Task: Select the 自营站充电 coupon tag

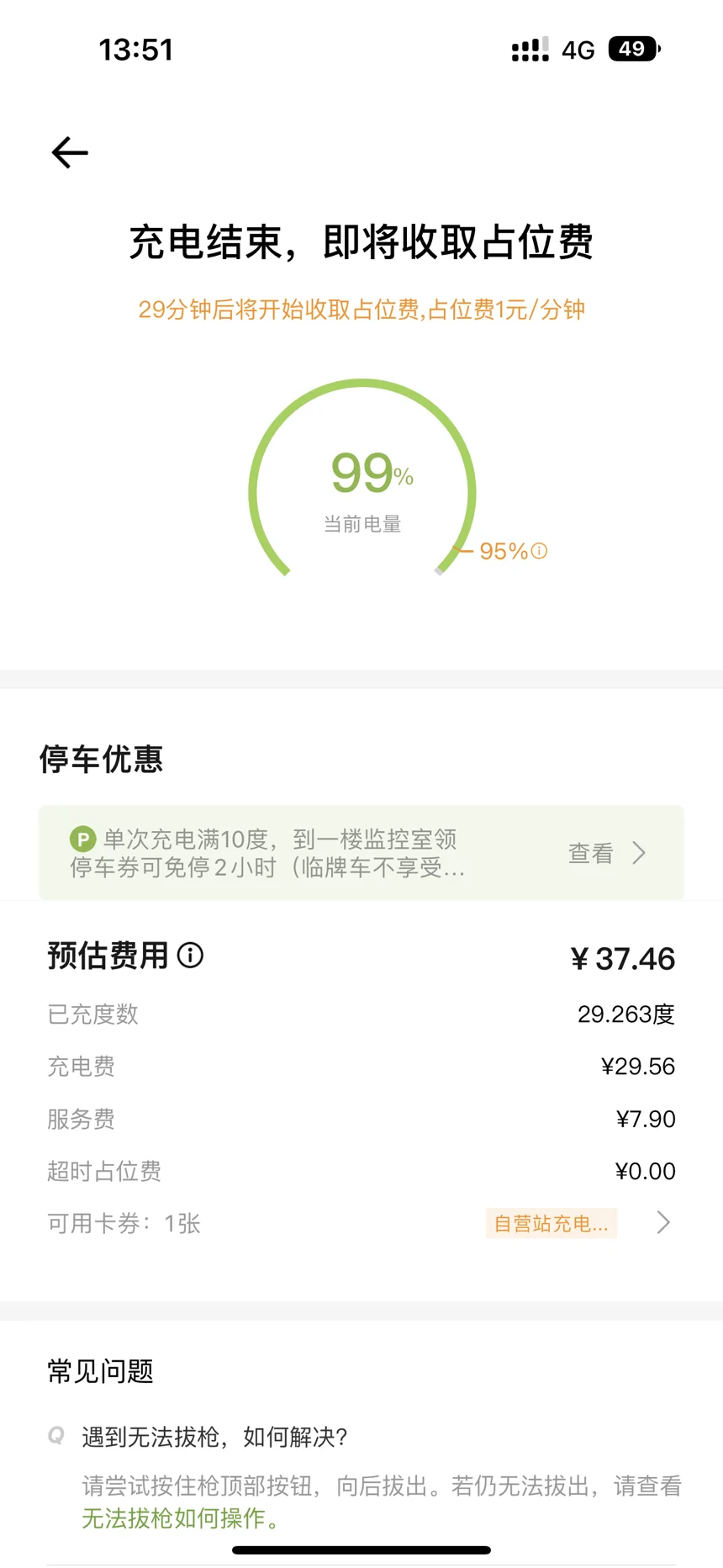Action: (x=551, y=1223)
